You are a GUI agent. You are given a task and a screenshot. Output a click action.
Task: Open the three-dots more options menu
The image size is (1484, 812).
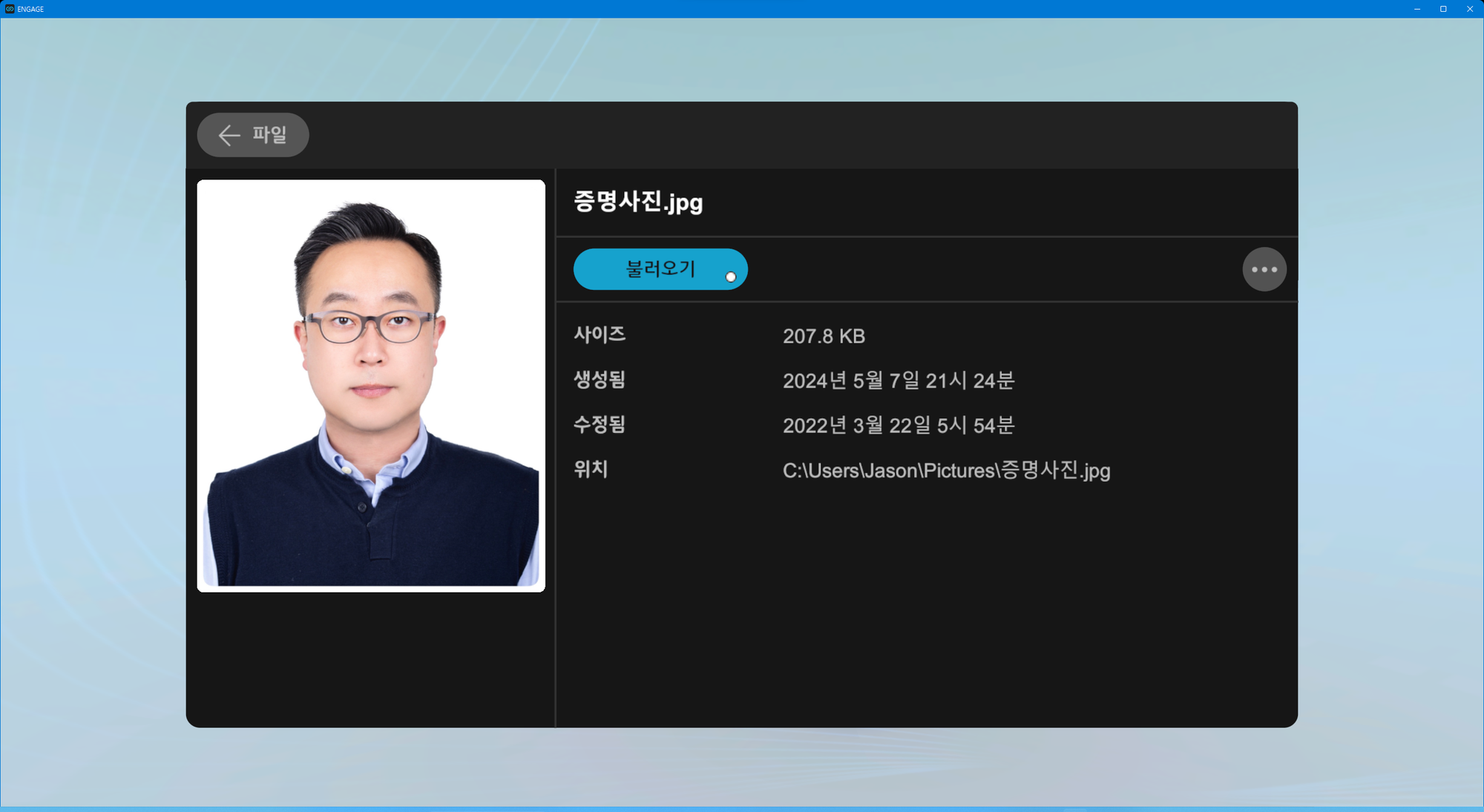pos(1264,269)
